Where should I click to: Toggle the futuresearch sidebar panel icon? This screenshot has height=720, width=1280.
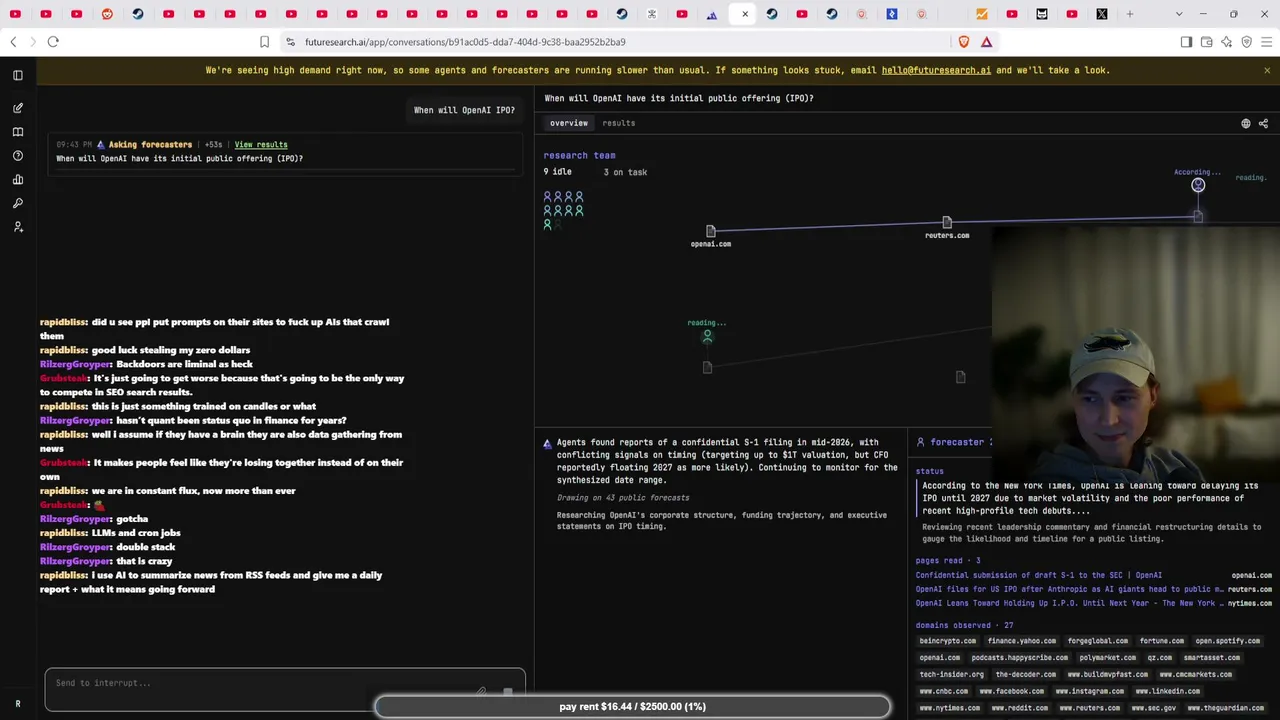[17, 75]
